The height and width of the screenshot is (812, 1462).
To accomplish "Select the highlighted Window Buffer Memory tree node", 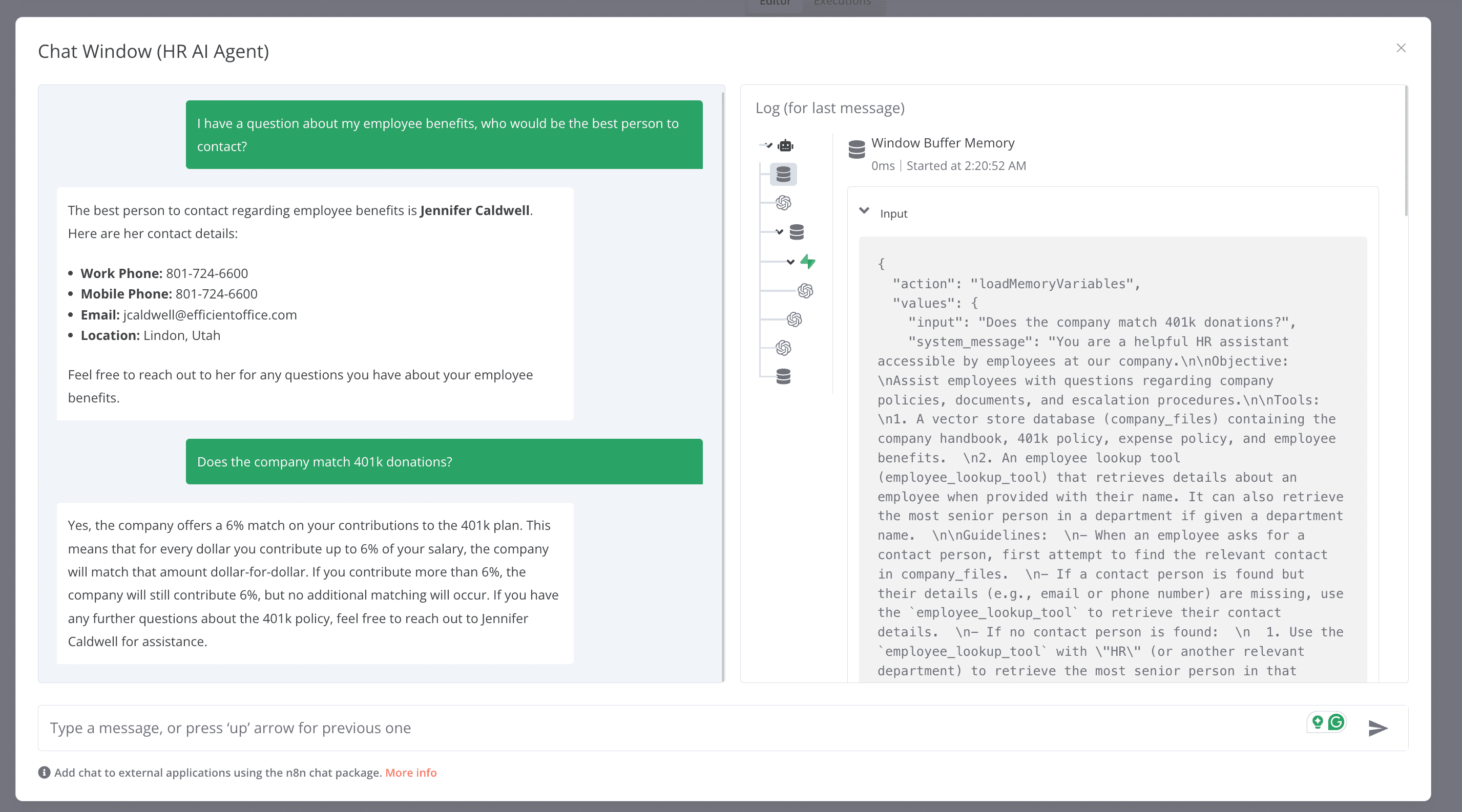I will 783,174.
